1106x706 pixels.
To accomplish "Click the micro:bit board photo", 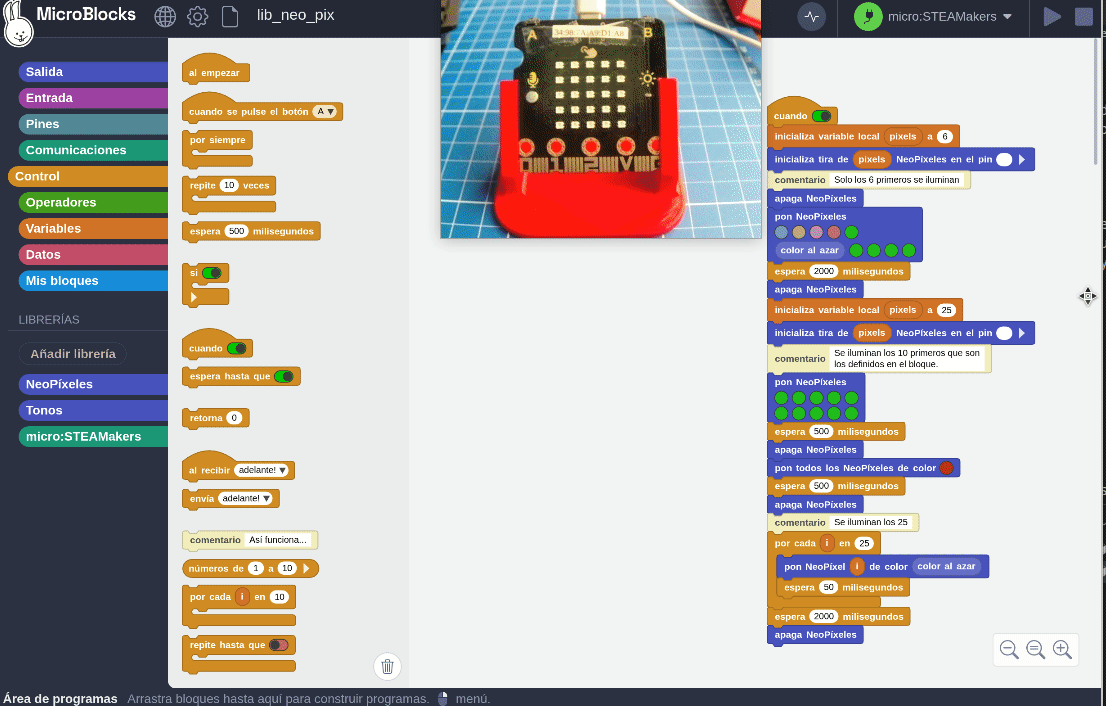I will click(x=601, y=119).
